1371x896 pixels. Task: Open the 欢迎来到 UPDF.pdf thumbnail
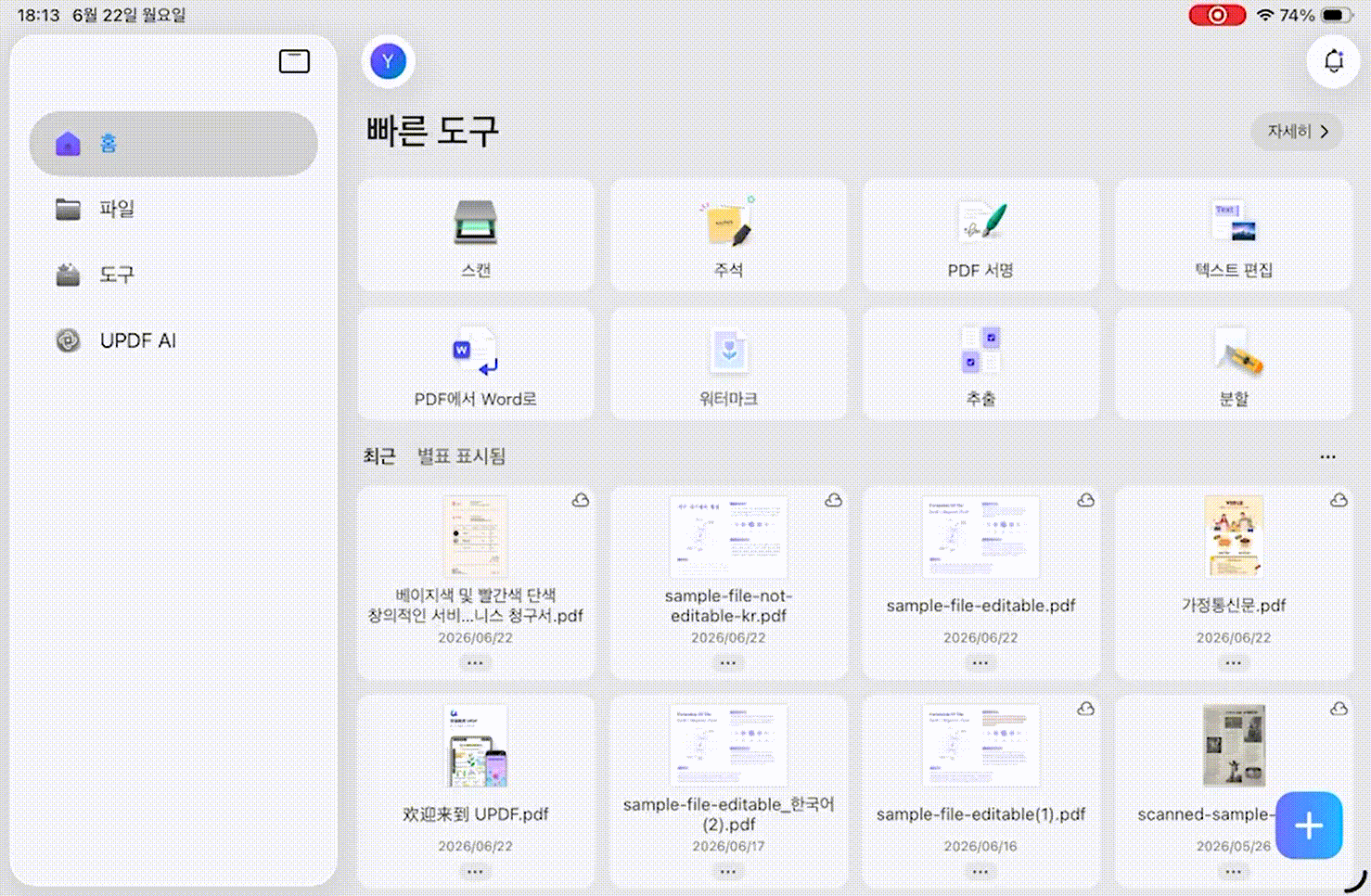point(477,746)
